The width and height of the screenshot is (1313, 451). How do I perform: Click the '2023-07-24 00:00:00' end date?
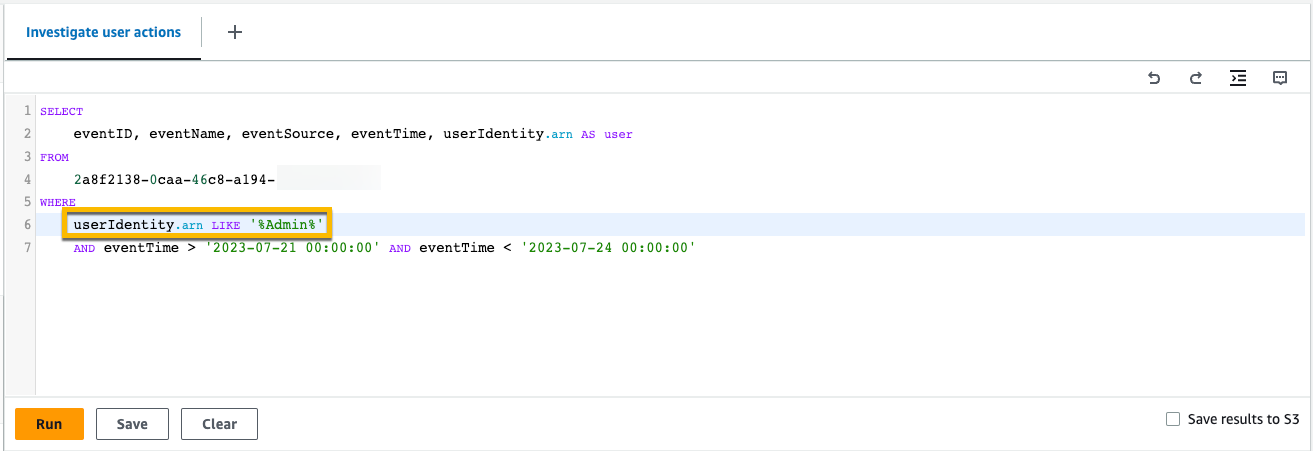coord(608,248)
